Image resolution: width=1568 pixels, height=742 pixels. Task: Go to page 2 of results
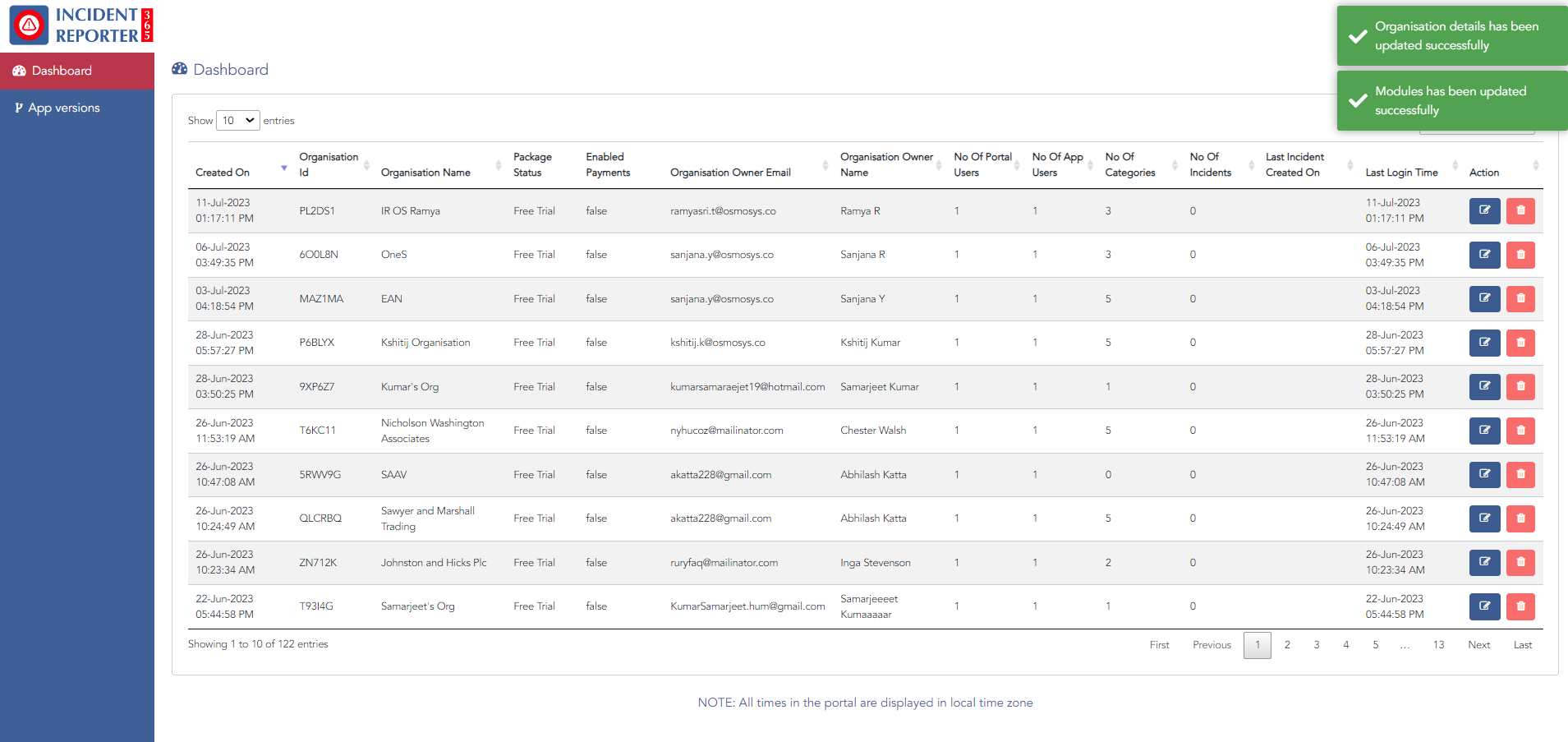point(1287,645)
